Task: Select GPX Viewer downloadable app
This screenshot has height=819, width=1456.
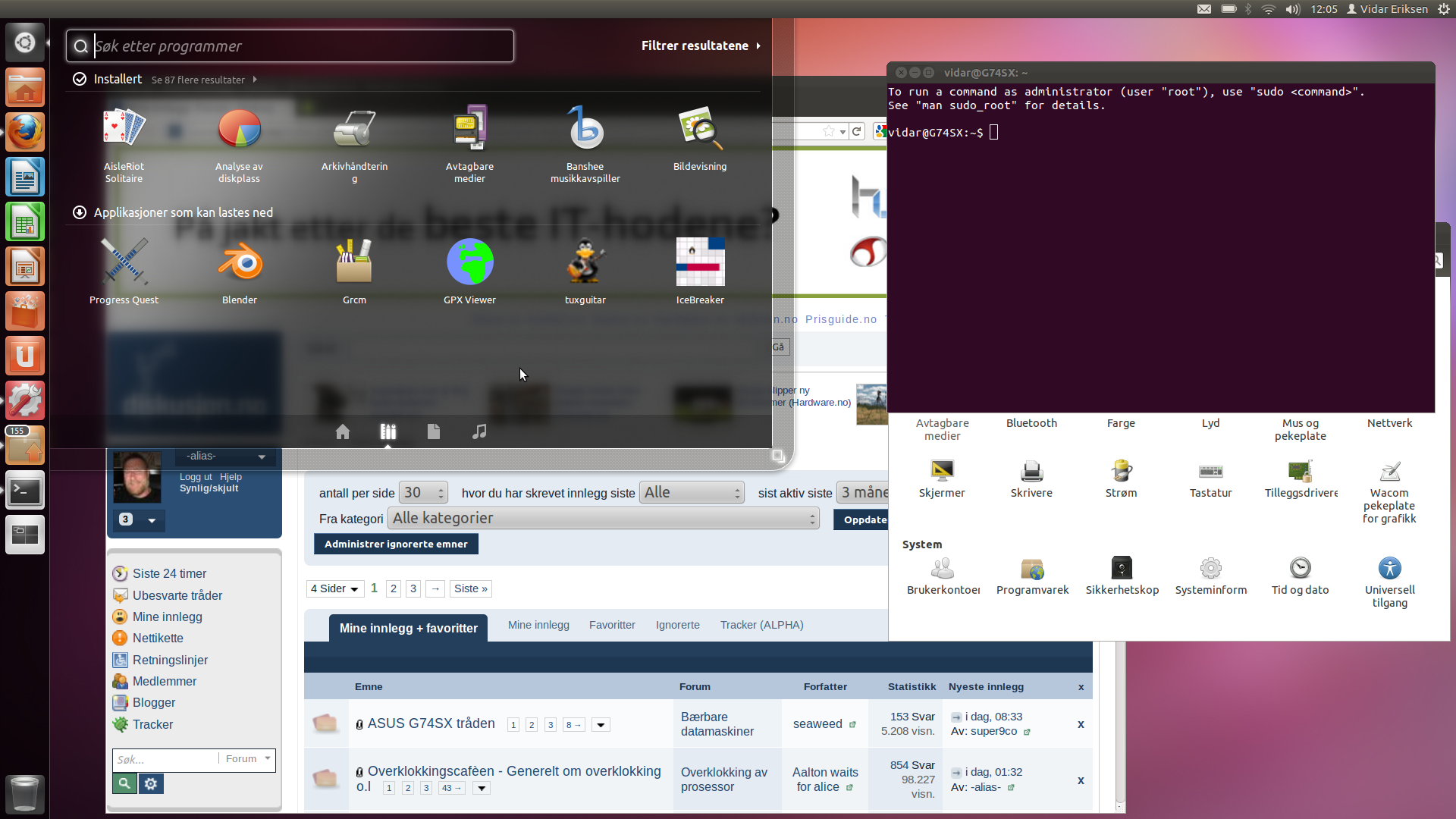Action: (469, 271)
